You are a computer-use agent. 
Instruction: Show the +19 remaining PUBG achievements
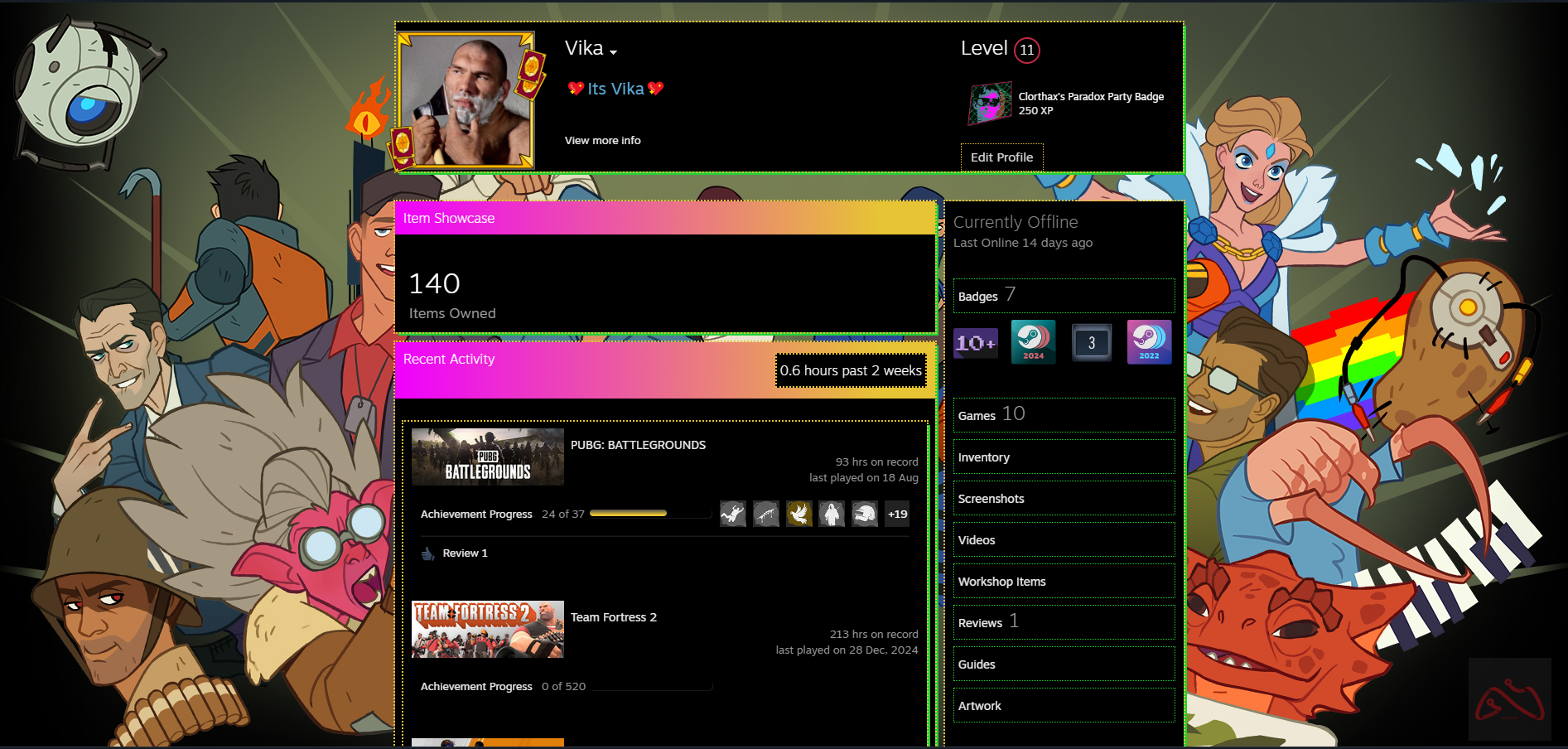tap(897, 515)
